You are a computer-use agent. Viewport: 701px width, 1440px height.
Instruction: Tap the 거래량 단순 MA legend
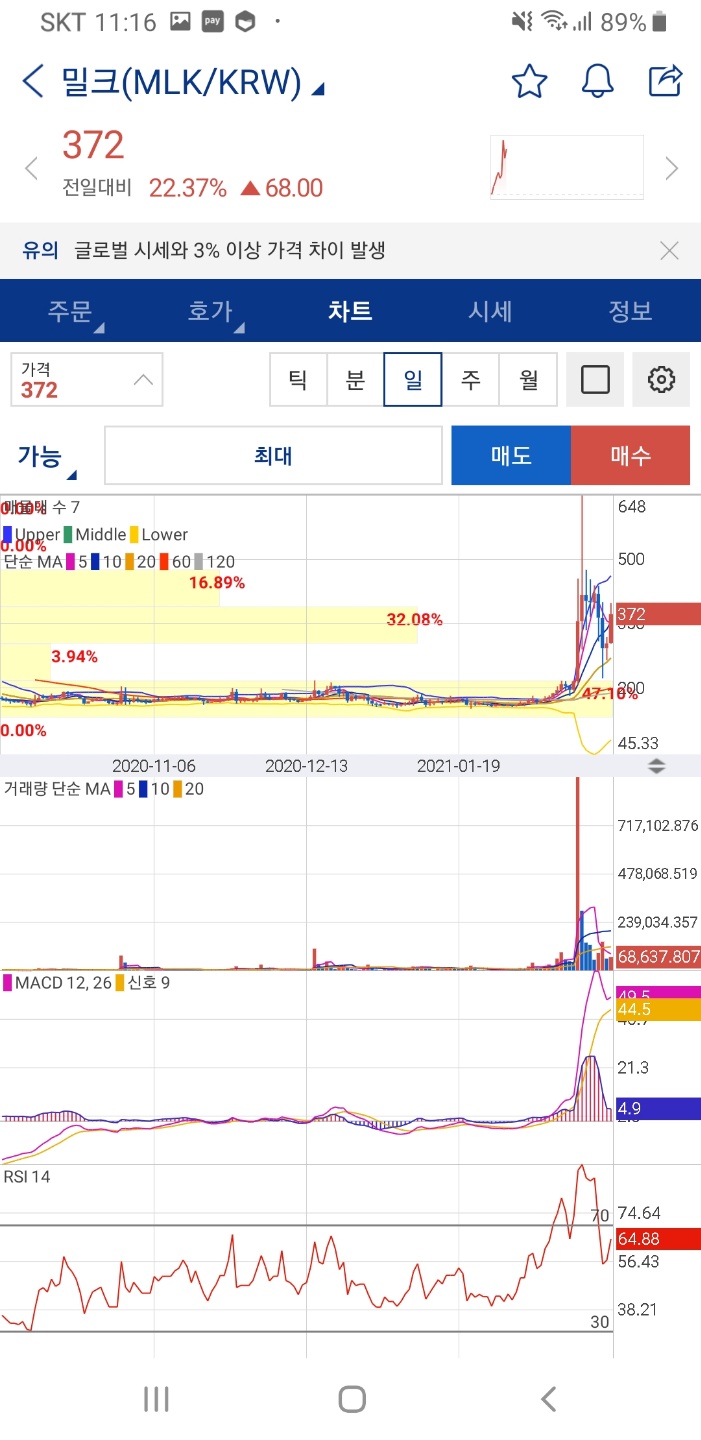tap(104, 789)
